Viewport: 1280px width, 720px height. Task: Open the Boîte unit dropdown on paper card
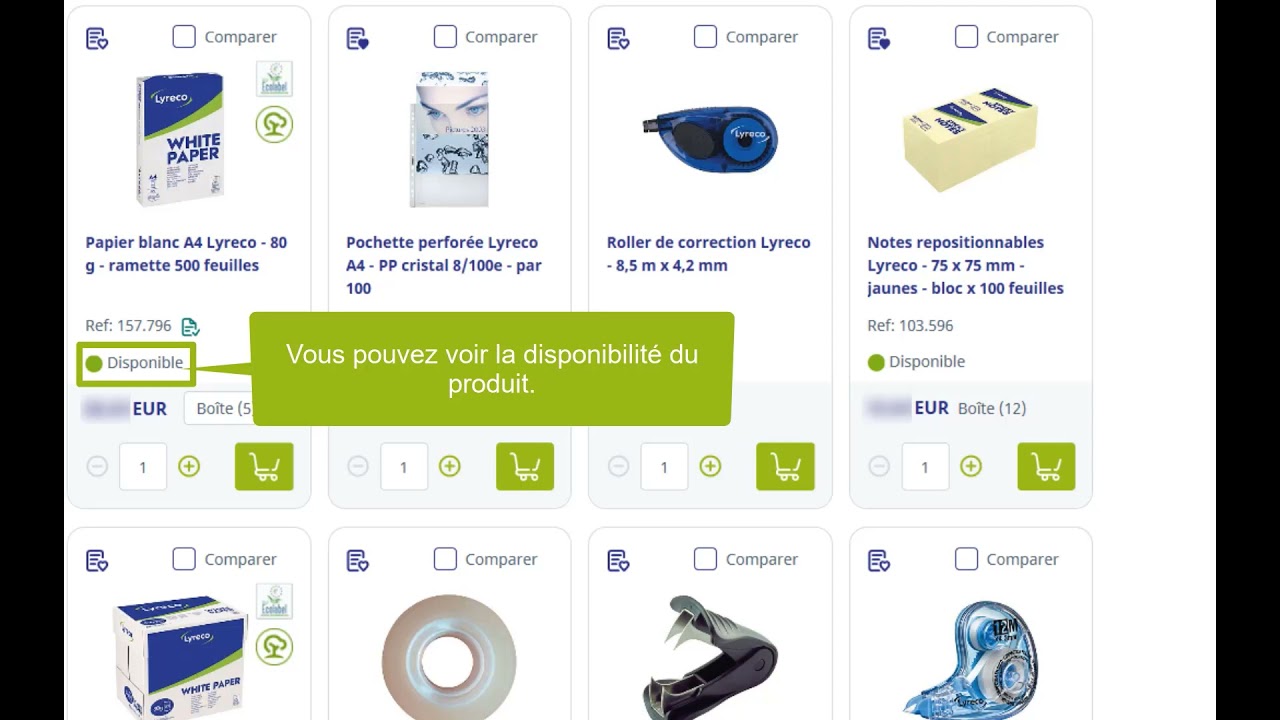point(218,408)
